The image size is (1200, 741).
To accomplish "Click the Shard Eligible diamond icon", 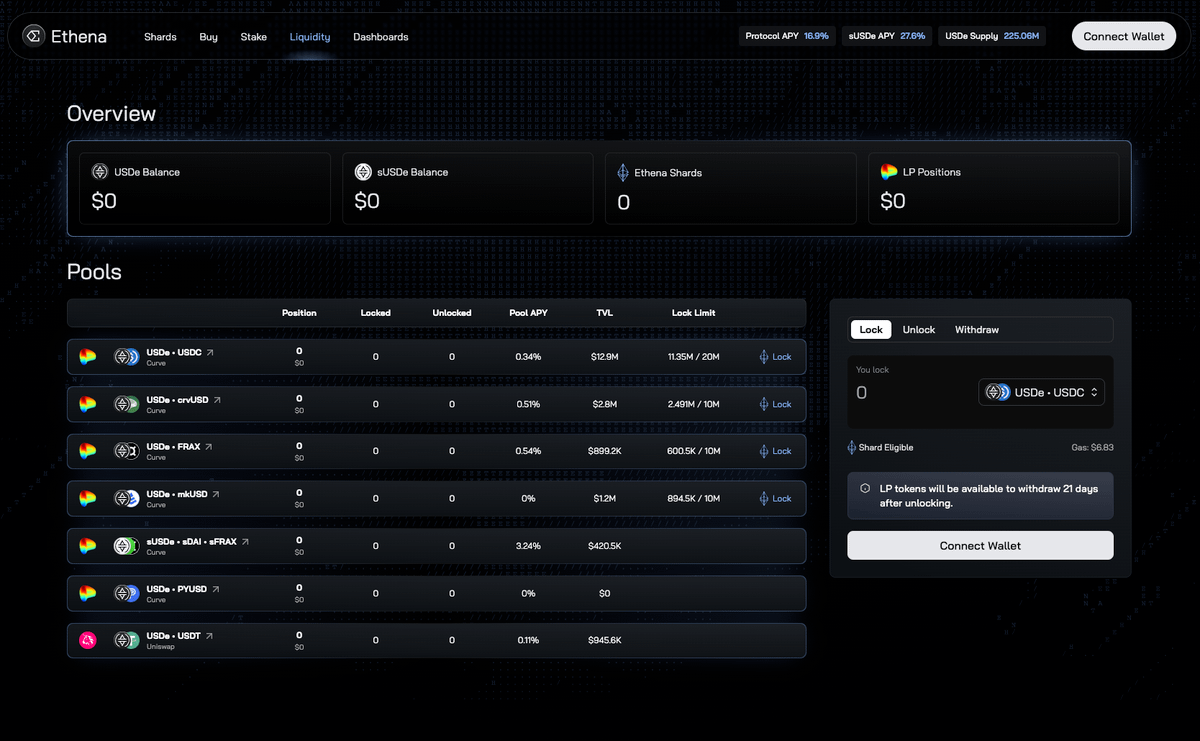I will pos(851,447).
